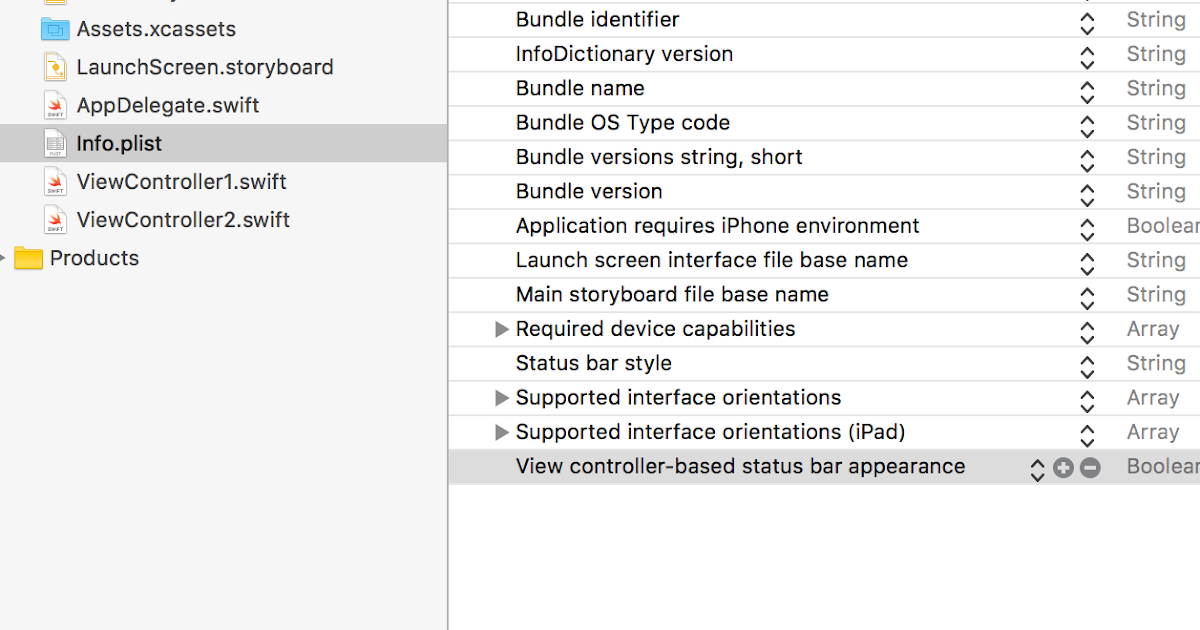Select ViewController2.swift source file
The height and width of the screenshot is (630, 1200).
(x=182, y=219)
